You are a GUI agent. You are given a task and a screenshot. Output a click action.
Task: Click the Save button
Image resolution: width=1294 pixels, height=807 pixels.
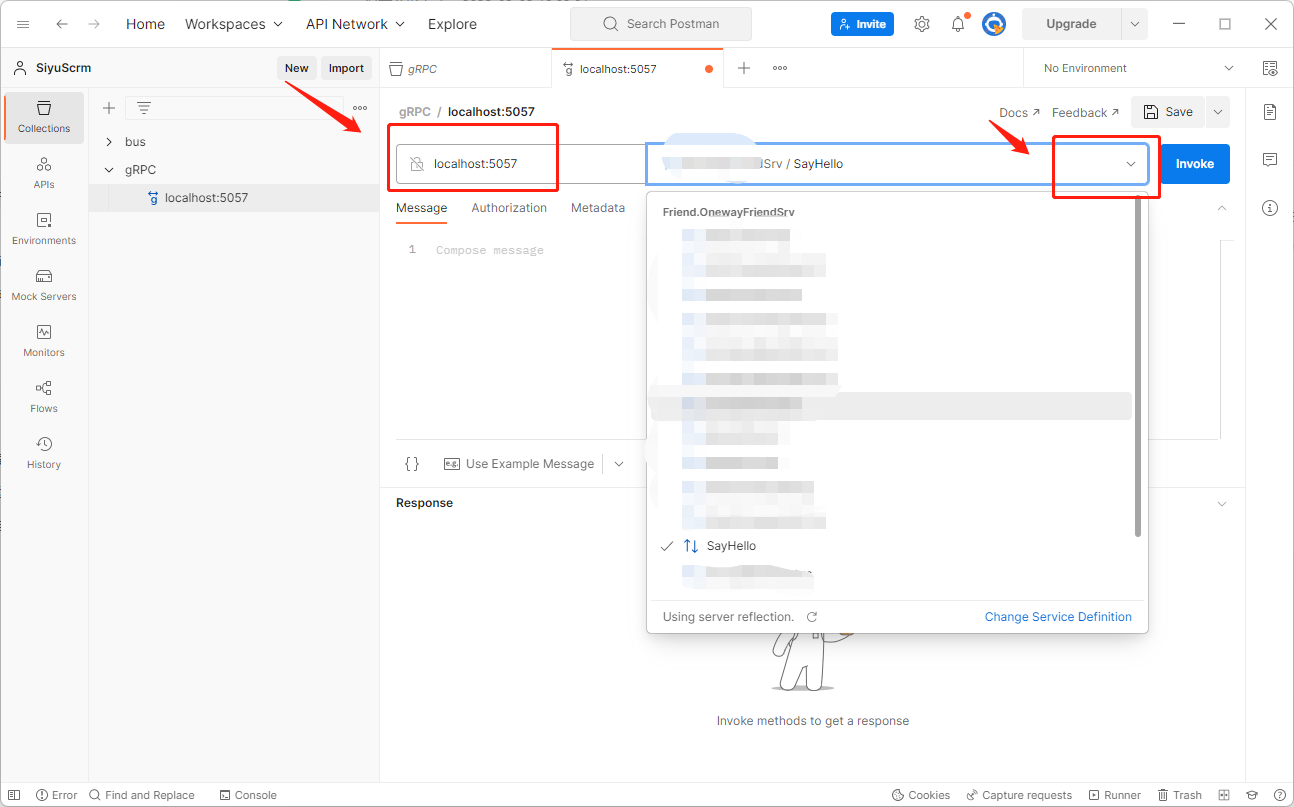(1168, 112)
